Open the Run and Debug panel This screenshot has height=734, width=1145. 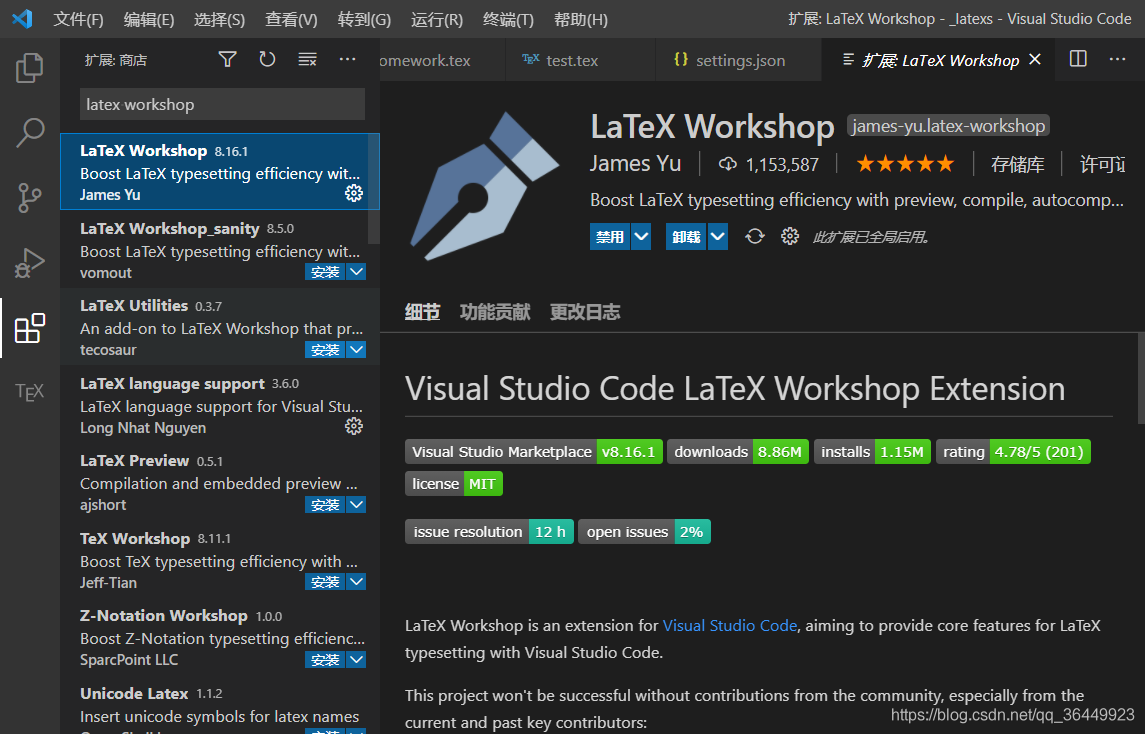[29, 263]
